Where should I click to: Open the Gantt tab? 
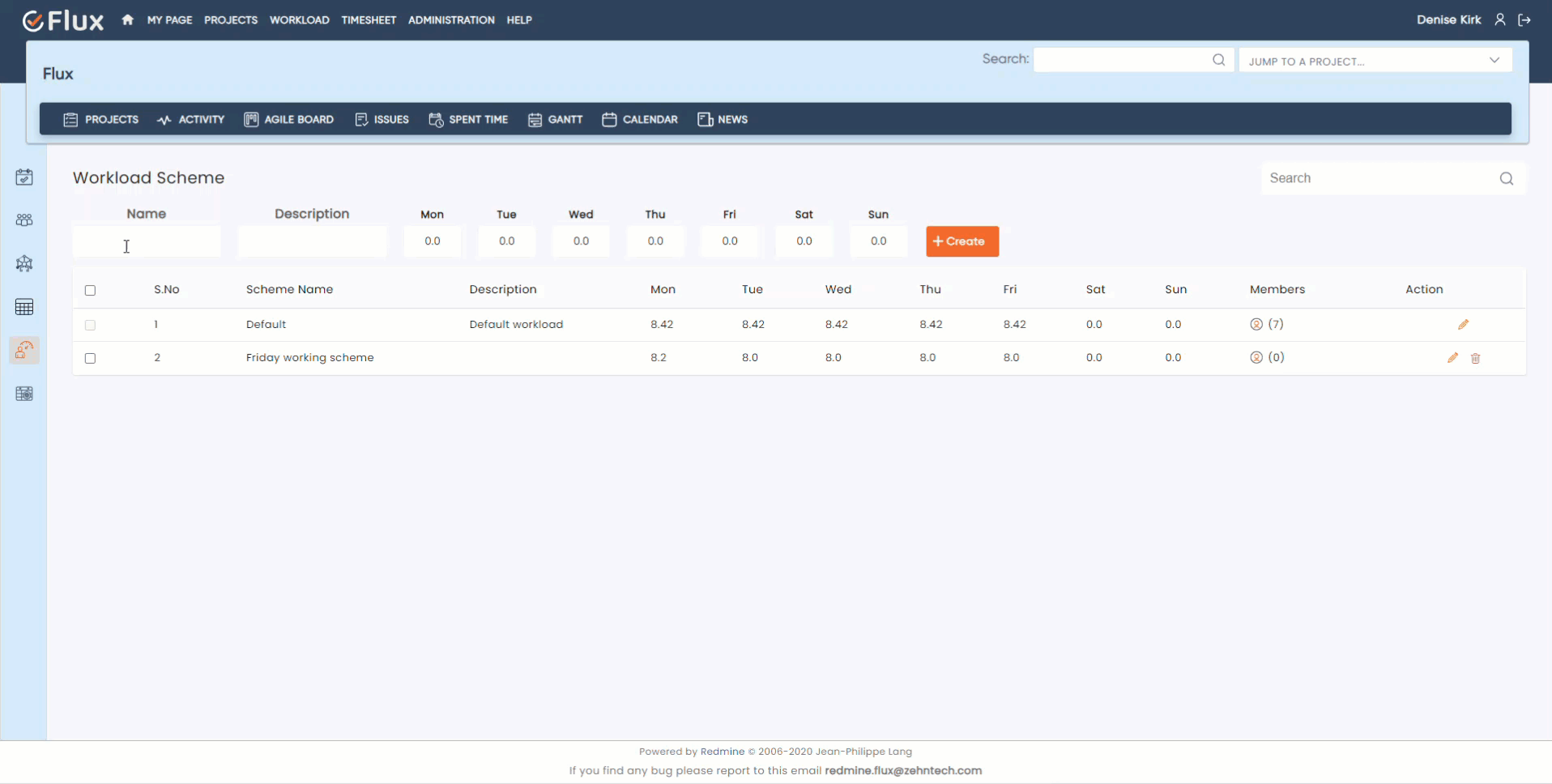coord(556,120)
